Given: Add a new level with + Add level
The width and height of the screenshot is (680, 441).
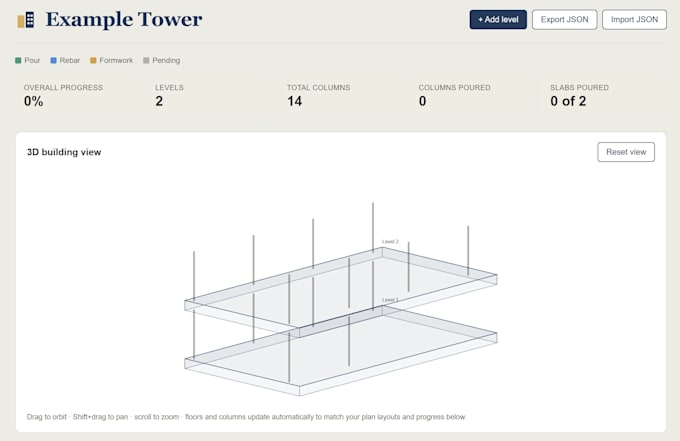Looking at the screenshot, I should click(x=498, y=20).
